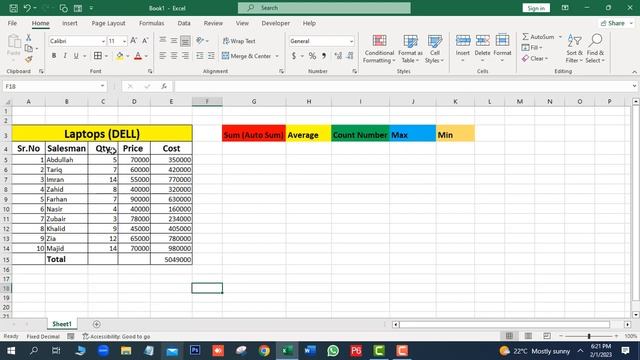Open the General number format dropdown
Image resolution: width=640 pixels, height=360 pixels.
pyautogui.click(x=351, y=41)
